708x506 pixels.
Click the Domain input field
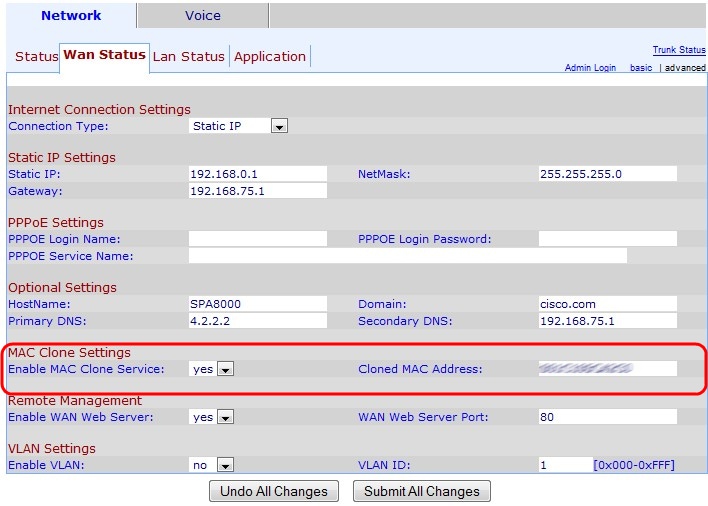pyautogui.click(x=608, y=304)
